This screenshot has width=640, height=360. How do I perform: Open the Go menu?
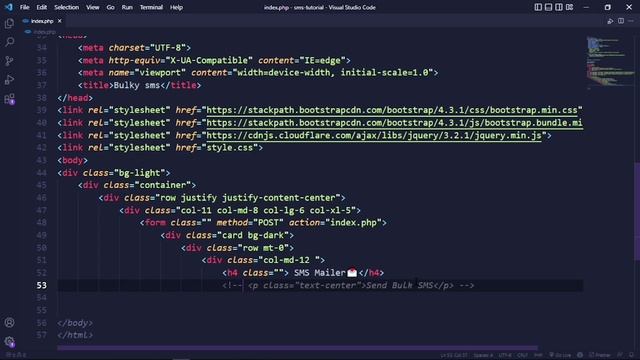(x=111, y=7)
